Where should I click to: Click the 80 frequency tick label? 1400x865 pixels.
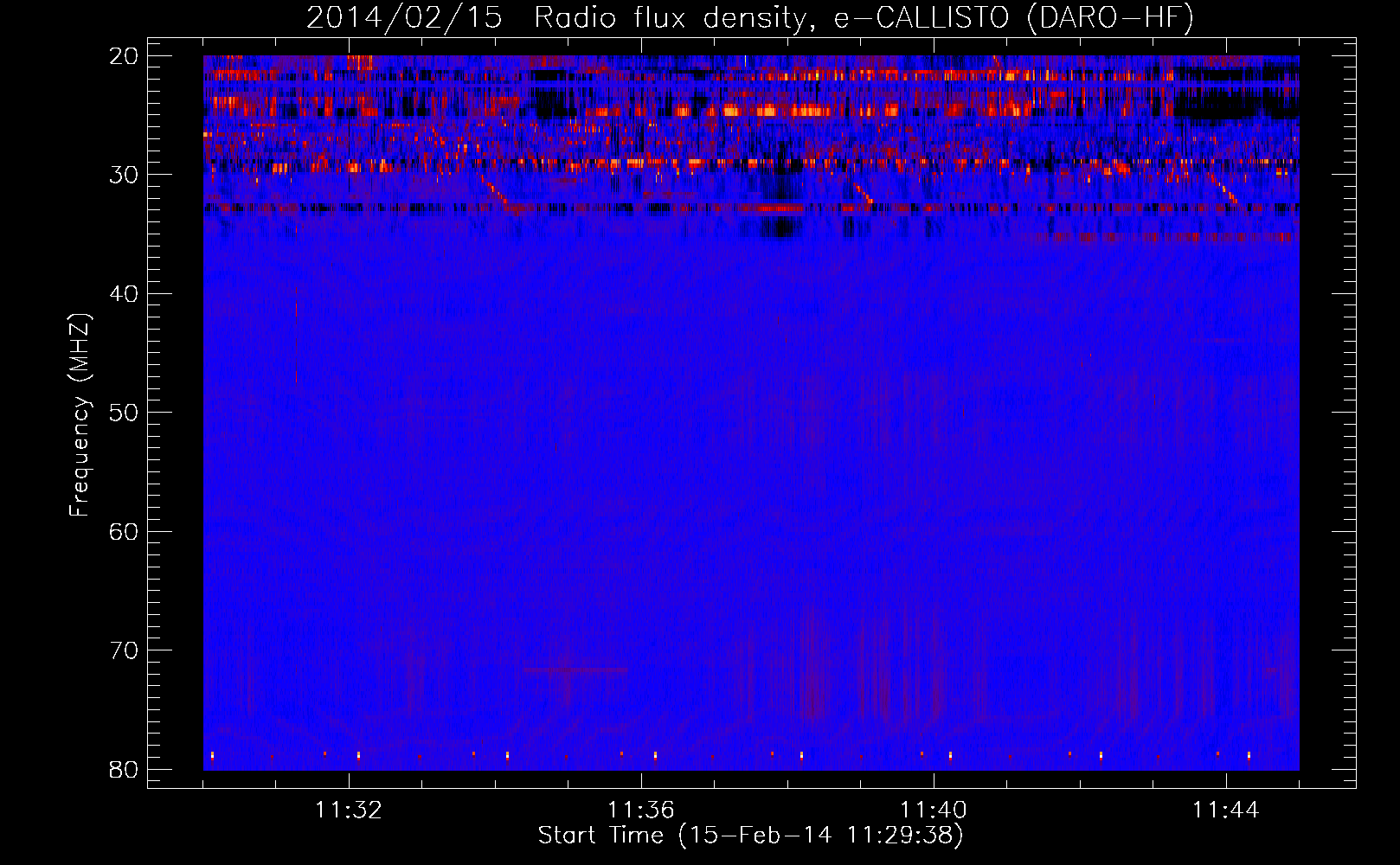124,769
